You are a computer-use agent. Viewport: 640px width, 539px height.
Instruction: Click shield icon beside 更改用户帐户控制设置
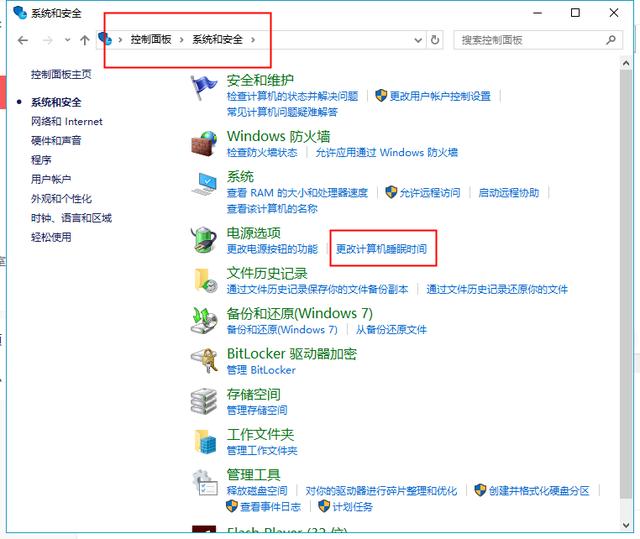click(x=381, y=96)
